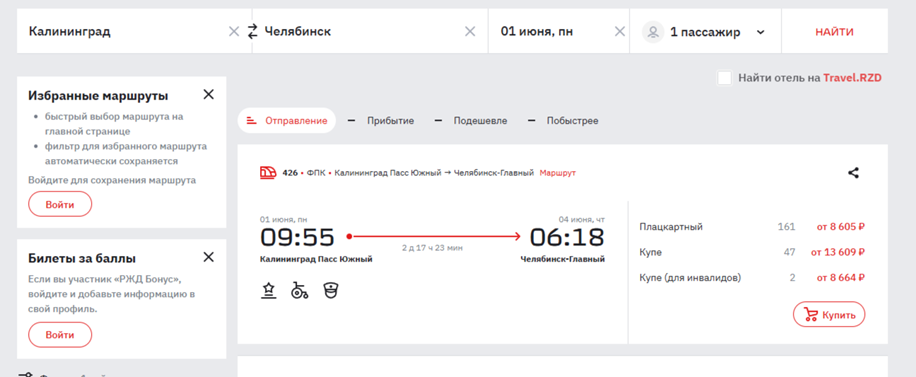Clear the 01 июня date field
Screen dimensions: 916x377
coord(620,32)
